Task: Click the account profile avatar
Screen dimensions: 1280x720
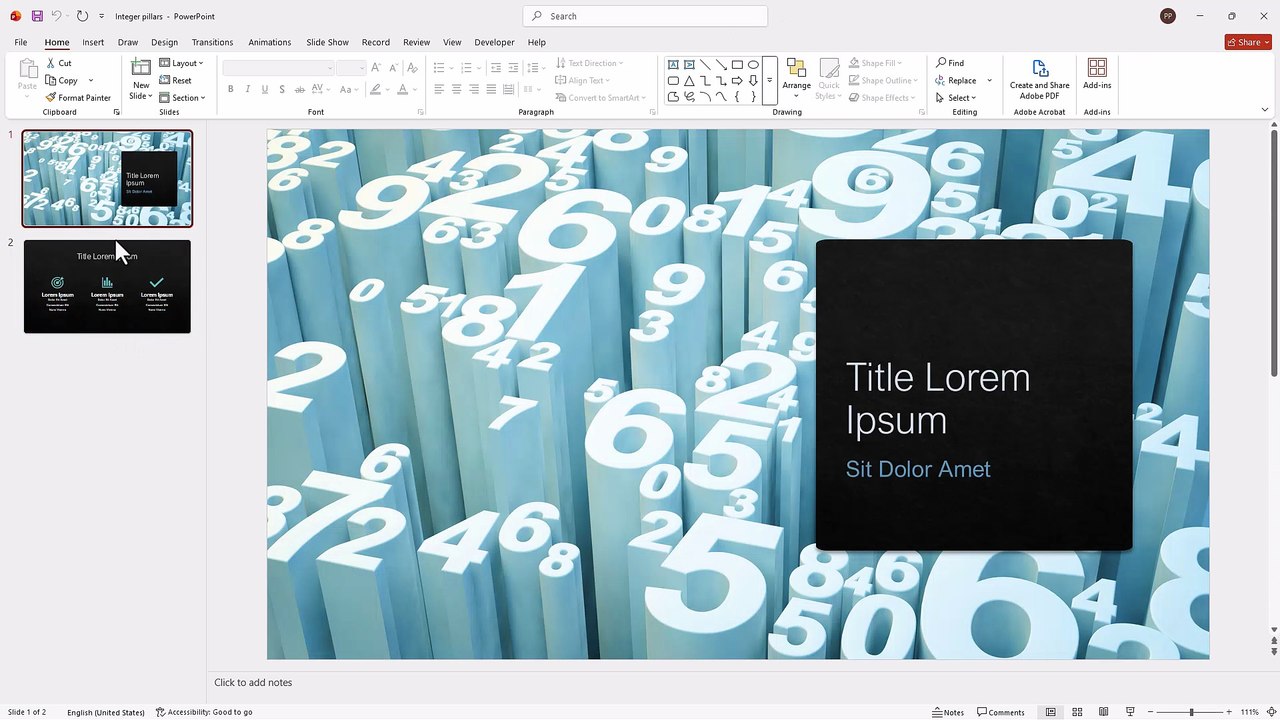Action: point(1168,16)
